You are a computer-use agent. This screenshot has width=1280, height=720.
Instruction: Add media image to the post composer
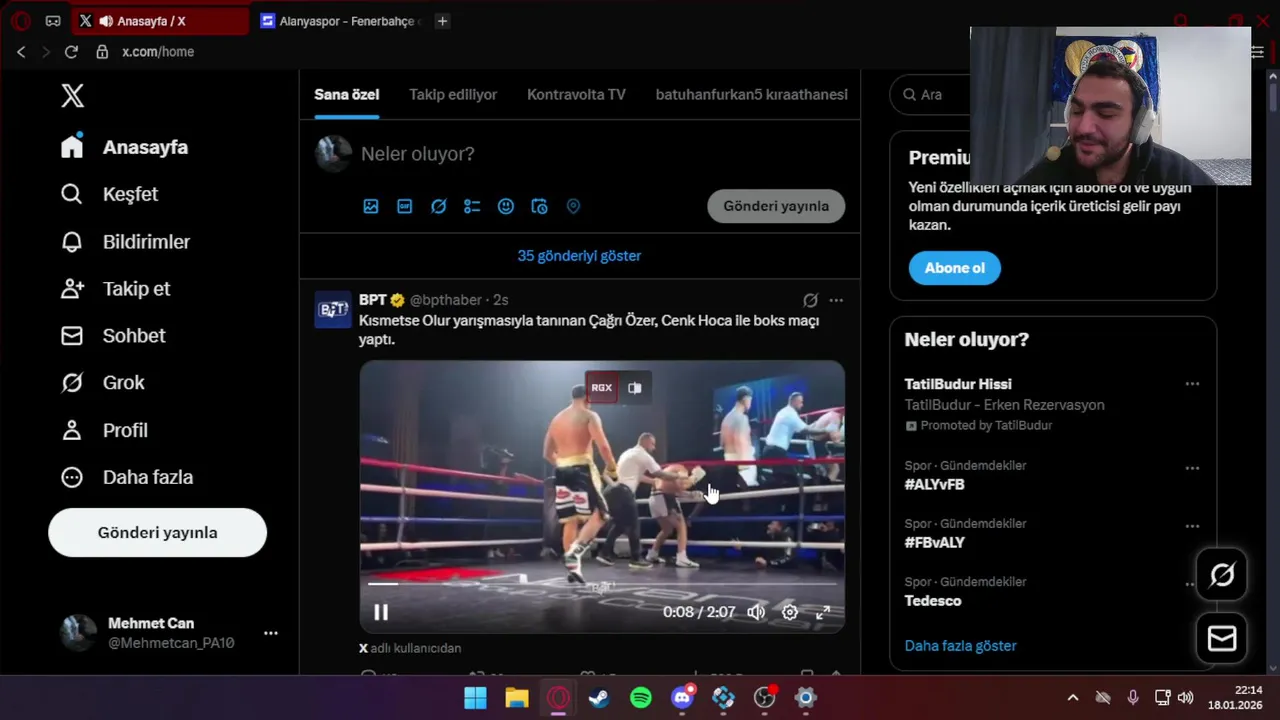pyautogui.click(x=371, y=206)
